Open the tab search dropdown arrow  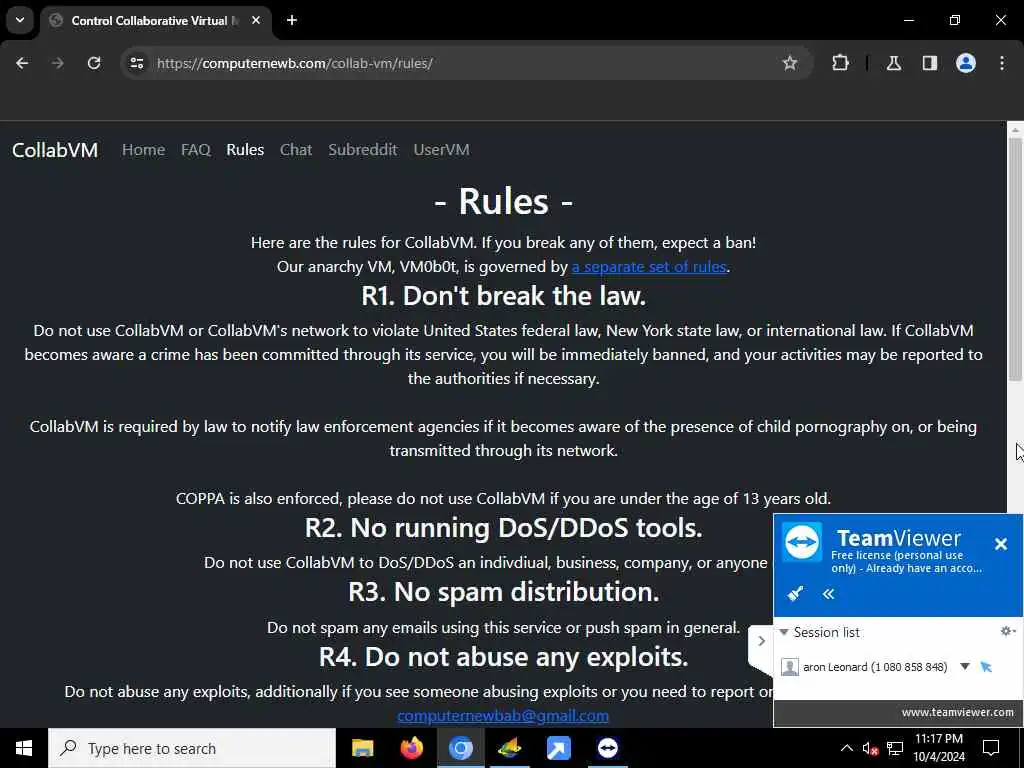(20, 20)
